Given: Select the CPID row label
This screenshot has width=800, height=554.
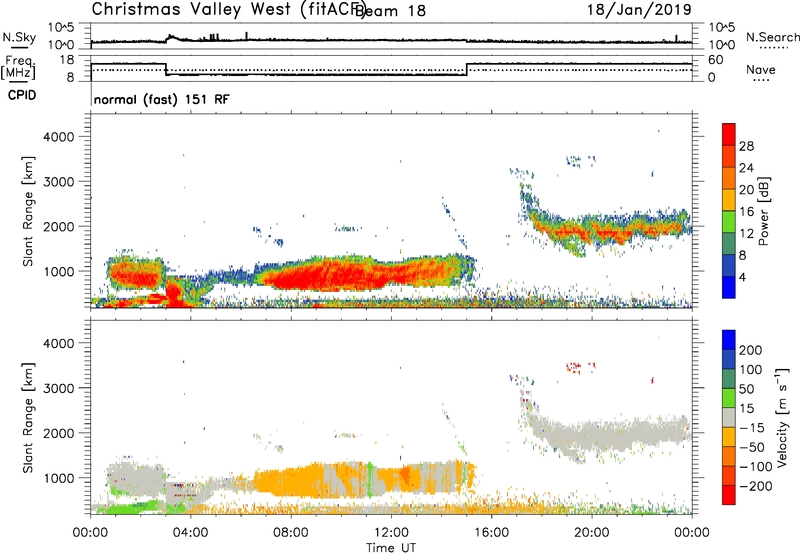Looking at the screenshot, I should 22,95.
